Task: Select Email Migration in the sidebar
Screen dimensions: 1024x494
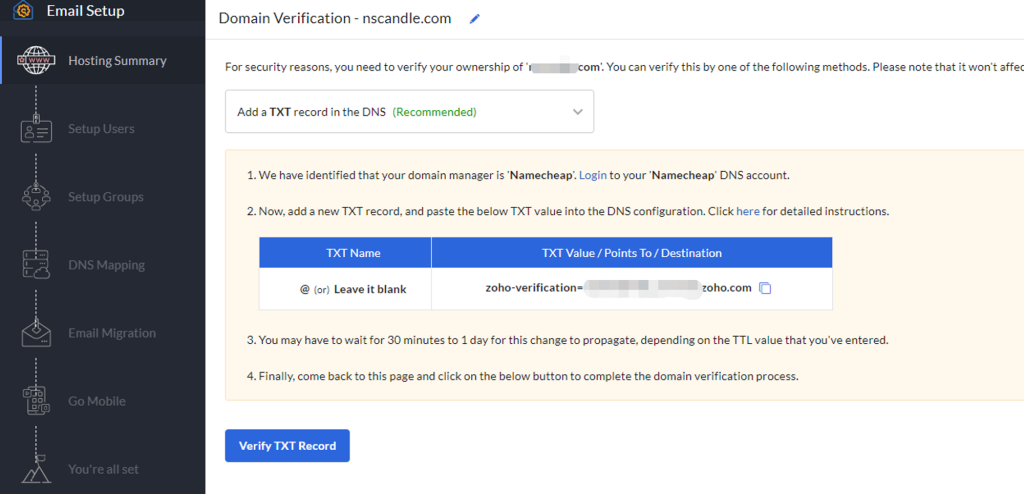Action: click(112, 333)
